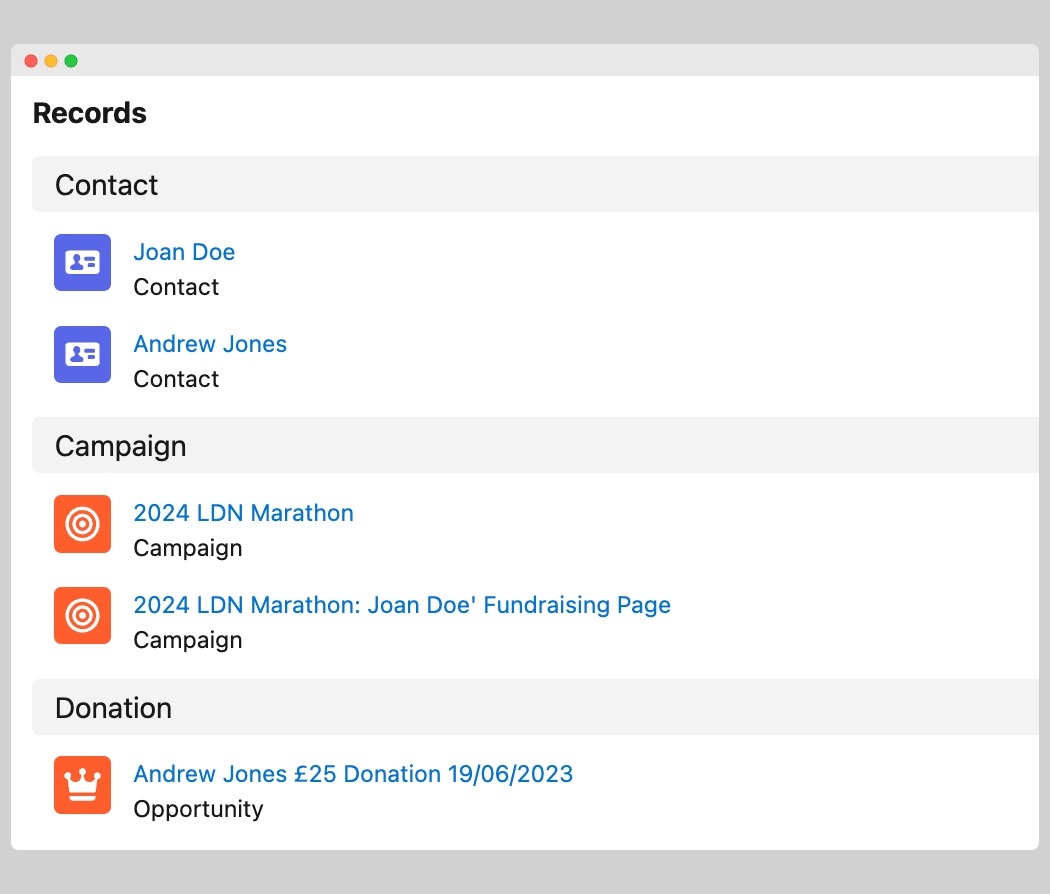
Task: Open the 2024 LDN Marathon campaign
Action: (x=243, y=513)
